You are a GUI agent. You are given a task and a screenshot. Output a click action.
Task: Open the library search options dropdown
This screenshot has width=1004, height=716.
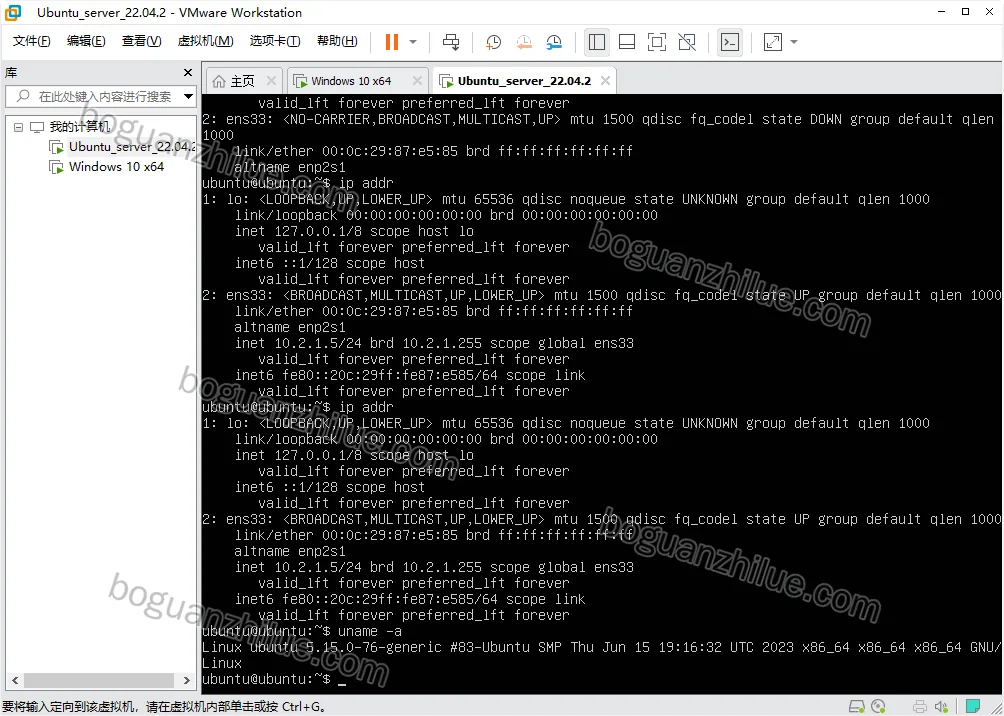click(x=188, y=97)
